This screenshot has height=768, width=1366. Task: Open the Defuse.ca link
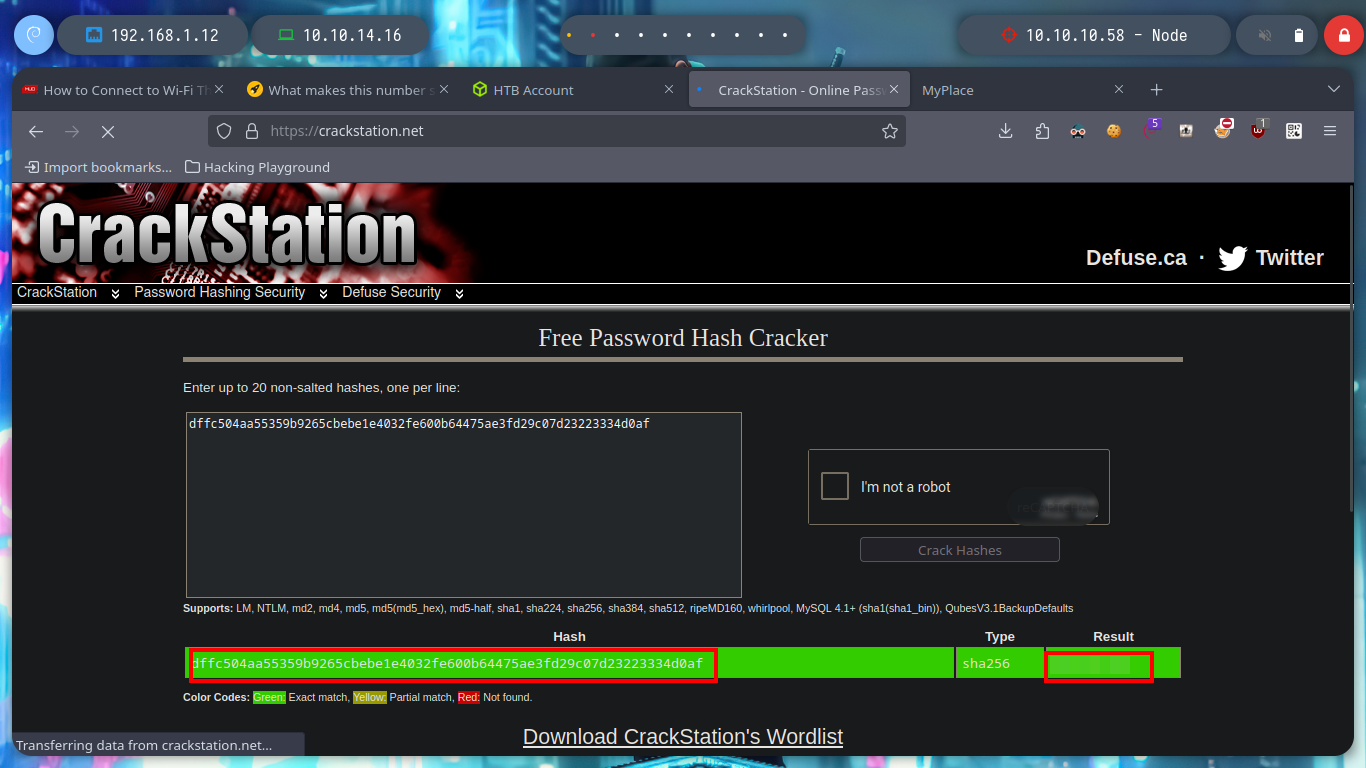1136,258
